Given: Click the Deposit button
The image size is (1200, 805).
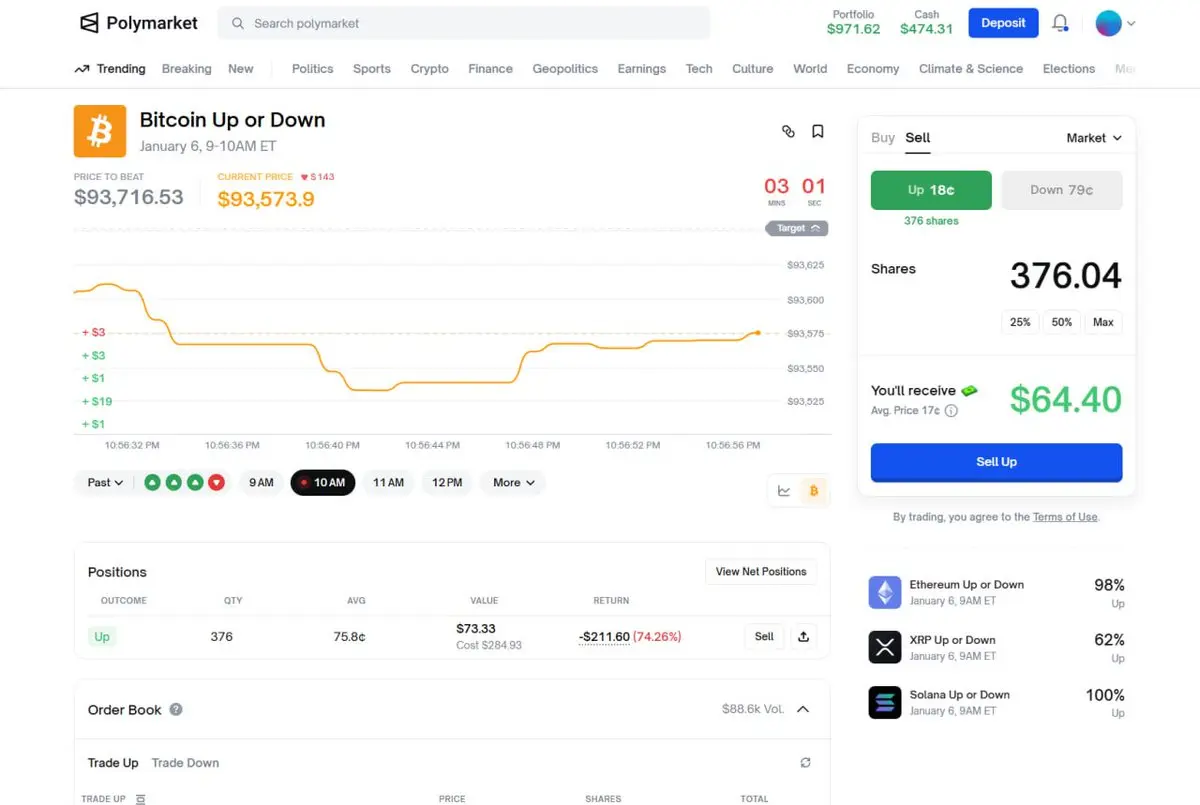Looking at the screenshot, I should pyautogui.click(x=1003, y=23).
